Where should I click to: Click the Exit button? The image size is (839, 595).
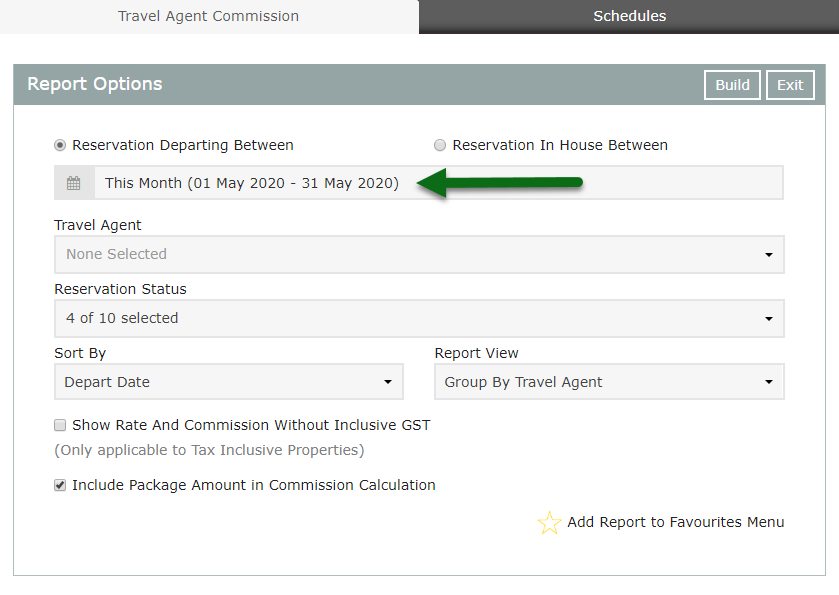790,85
